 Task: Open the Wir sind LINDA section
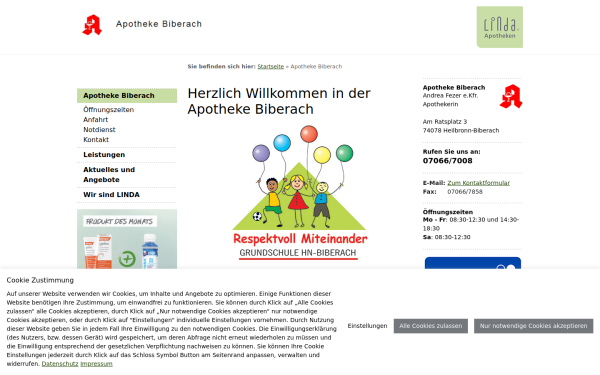tap(111, 195)
